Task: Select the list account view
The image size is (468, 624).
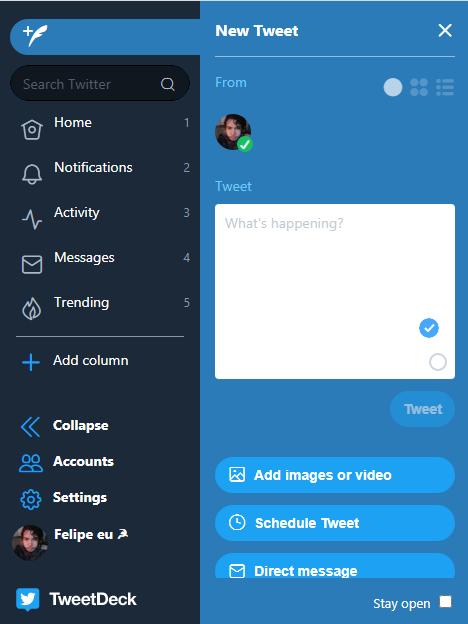Action: (x=445, y=87)
